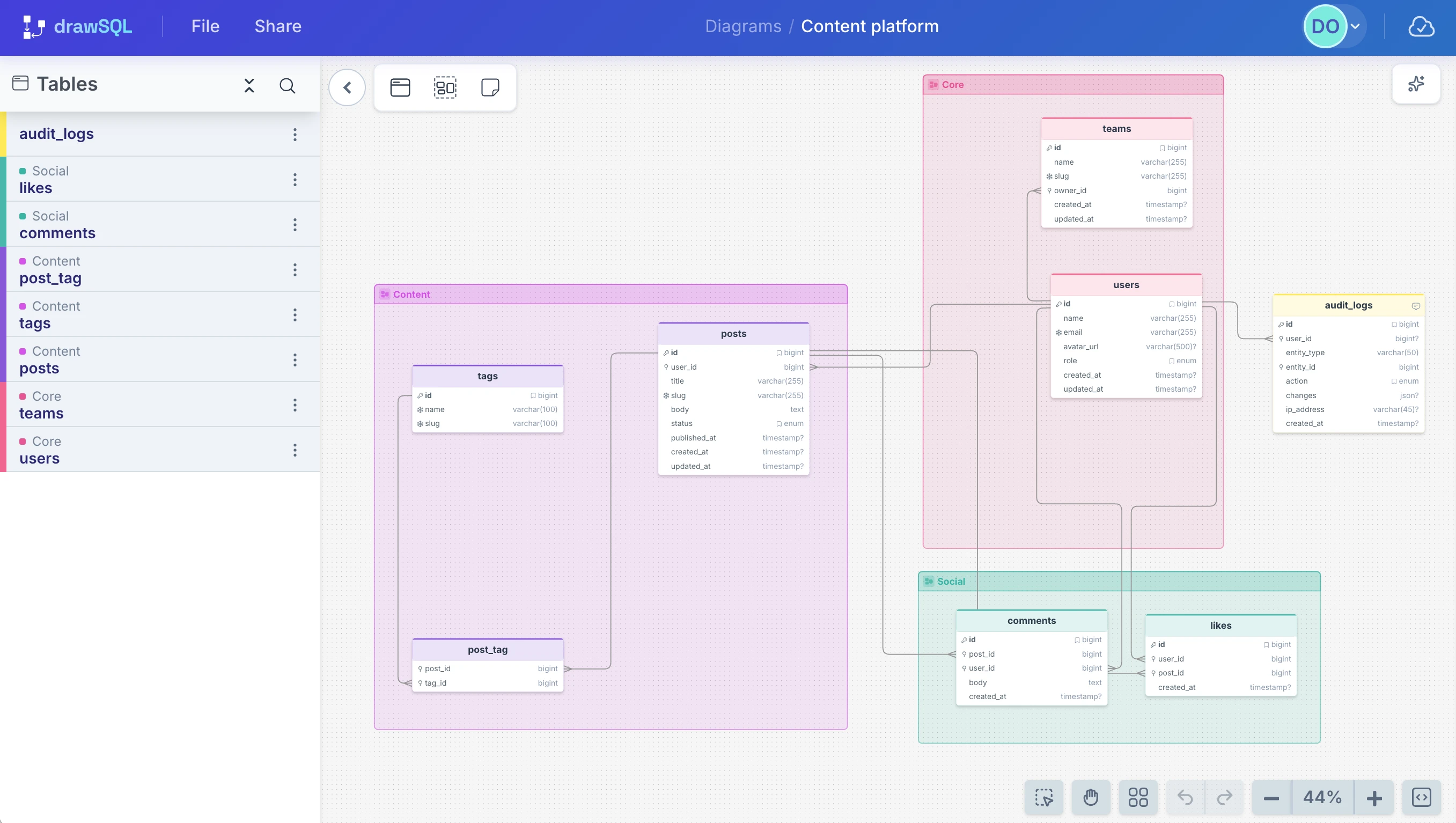The height and width of the screenshot is (823, 1456).
Task: Open the DO account avatar dropdown
Action: [1332, 26]
